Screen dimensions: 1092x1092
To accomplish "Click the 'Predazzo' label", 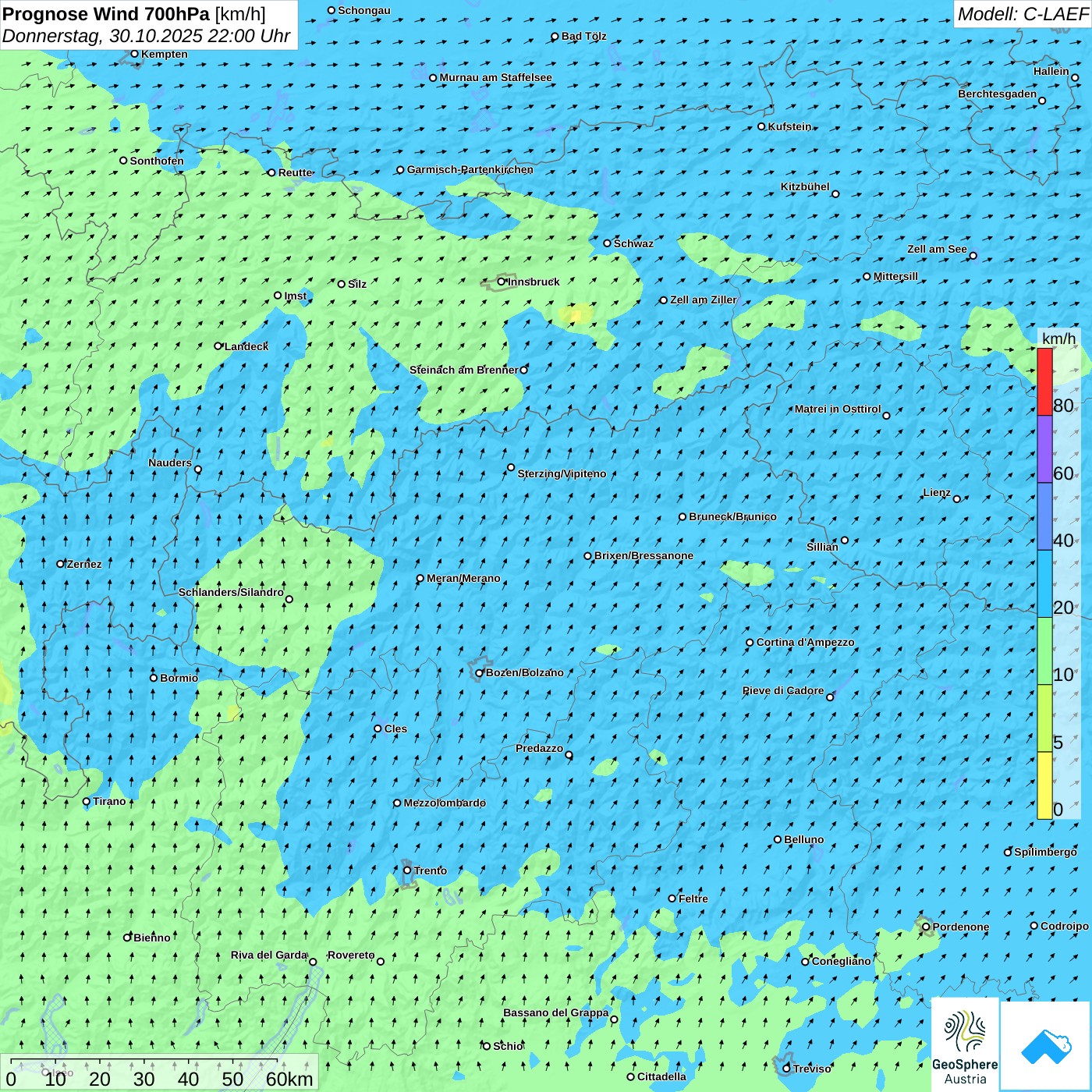I will pyautogui.click(x=539, y=748).
